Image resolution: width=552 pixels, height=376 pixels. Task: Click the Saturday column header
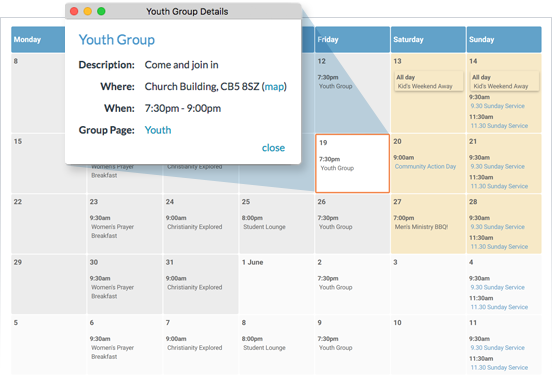click(x=428, y=39)
